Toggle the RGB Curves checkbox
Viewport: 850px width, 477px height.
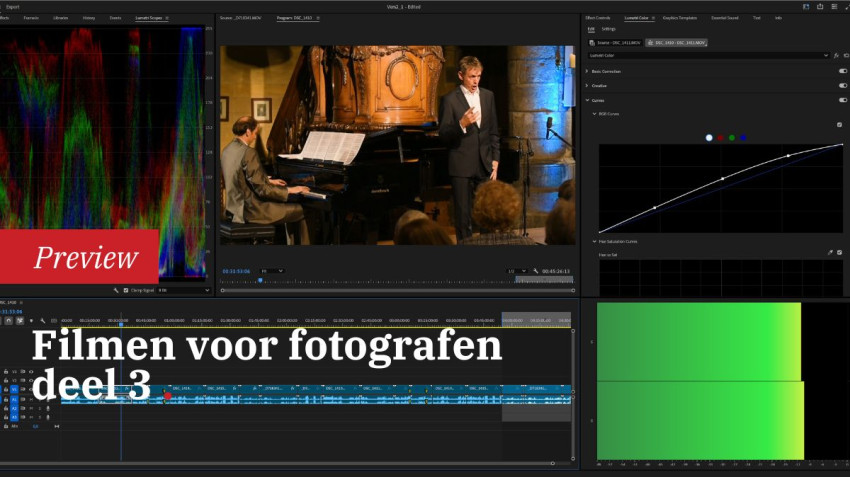(839, 125)
